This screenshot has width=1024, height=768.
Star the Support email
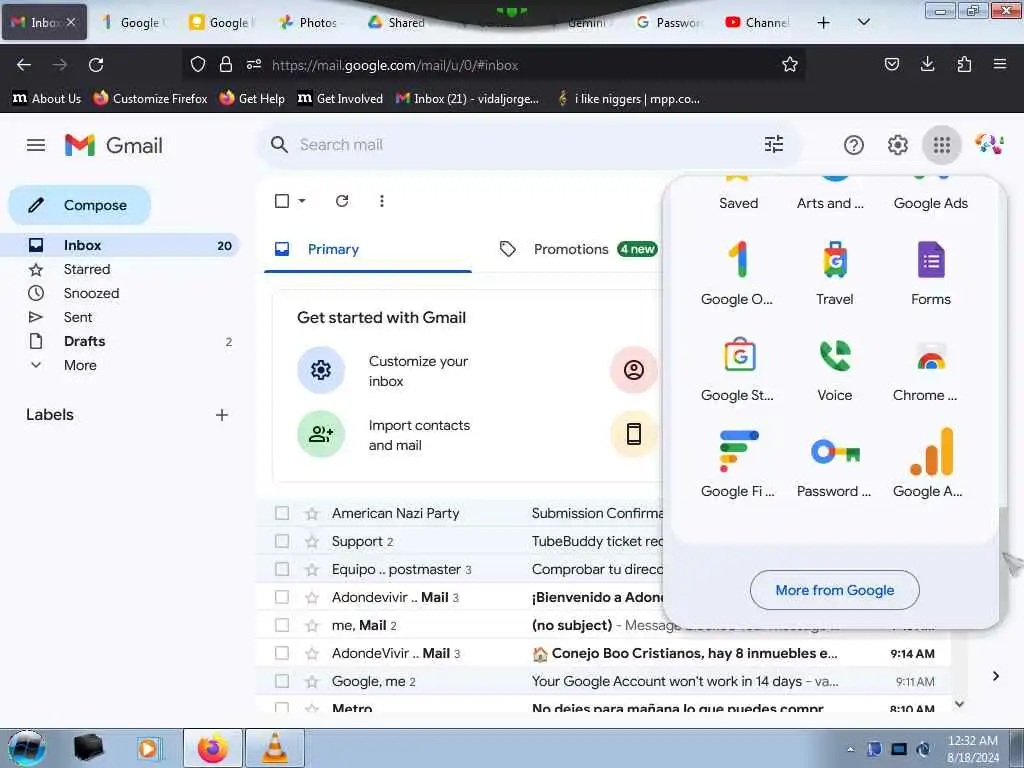(312, 542)
